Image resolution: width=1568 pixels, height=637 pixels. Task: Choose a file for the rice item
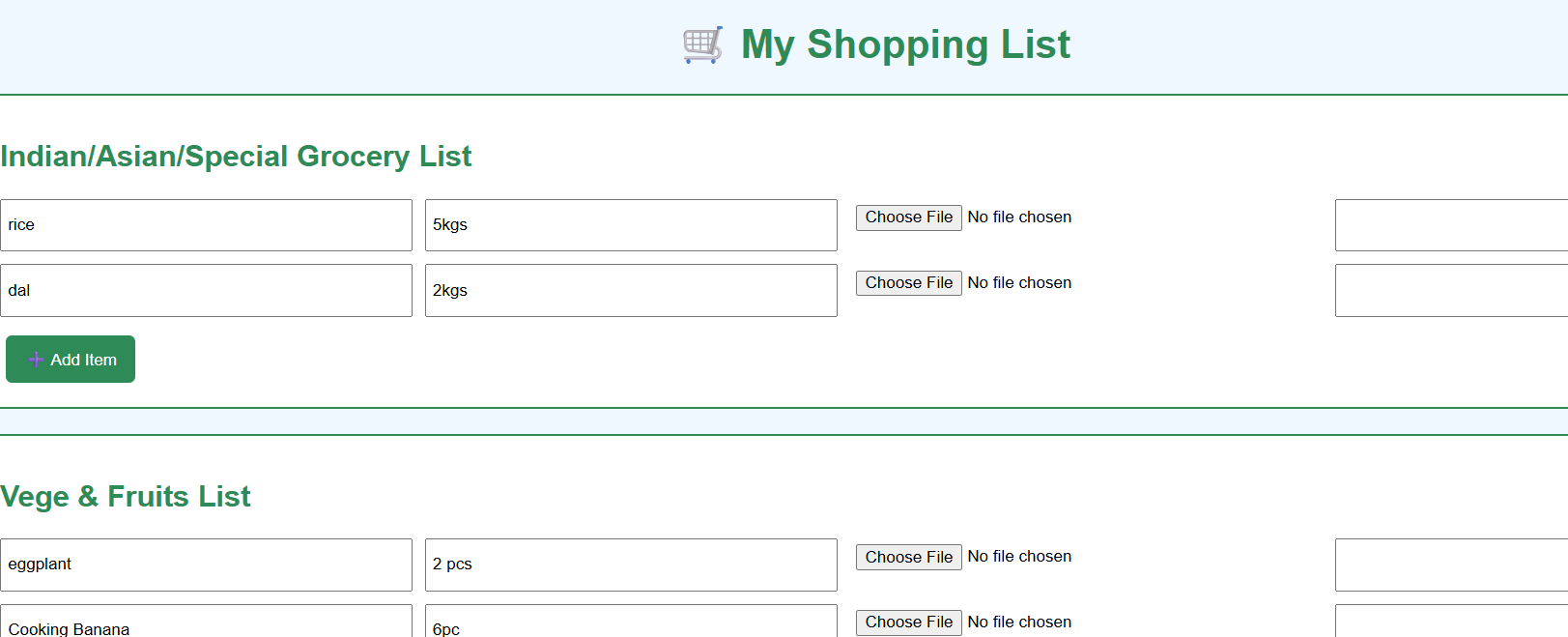908,217
